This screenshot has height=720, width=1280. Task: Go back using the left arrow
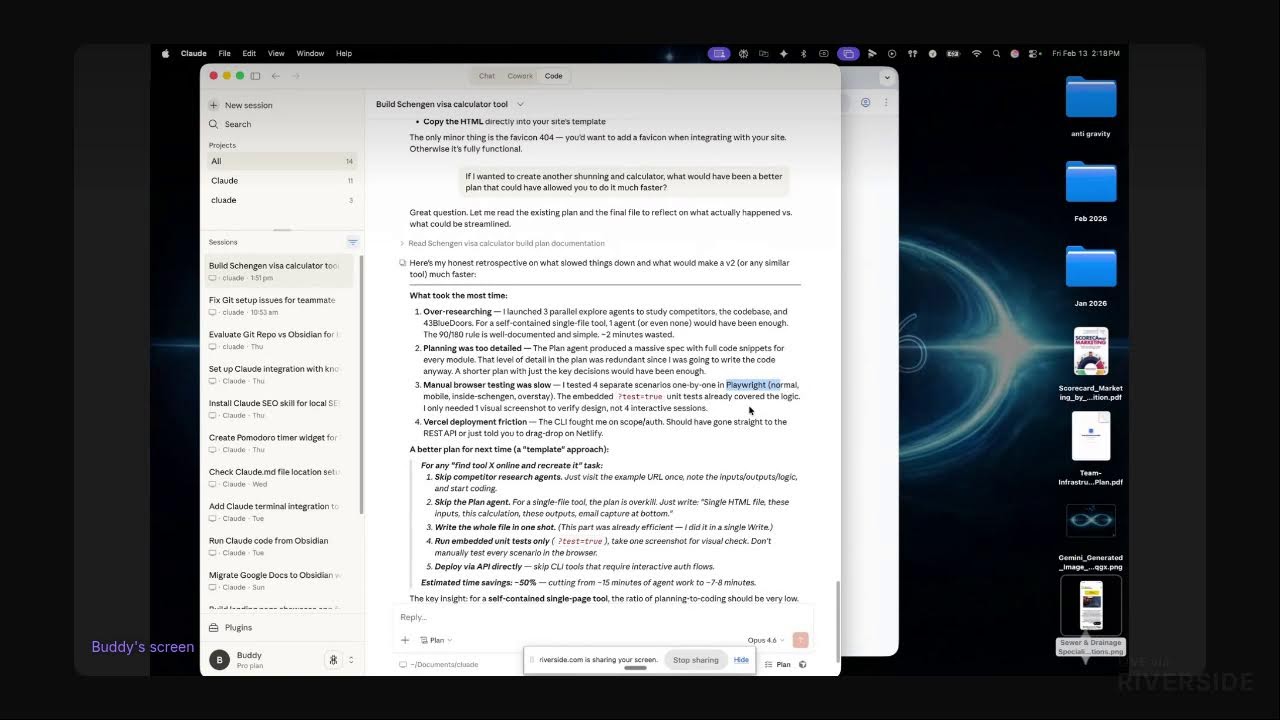coord(276,76)
